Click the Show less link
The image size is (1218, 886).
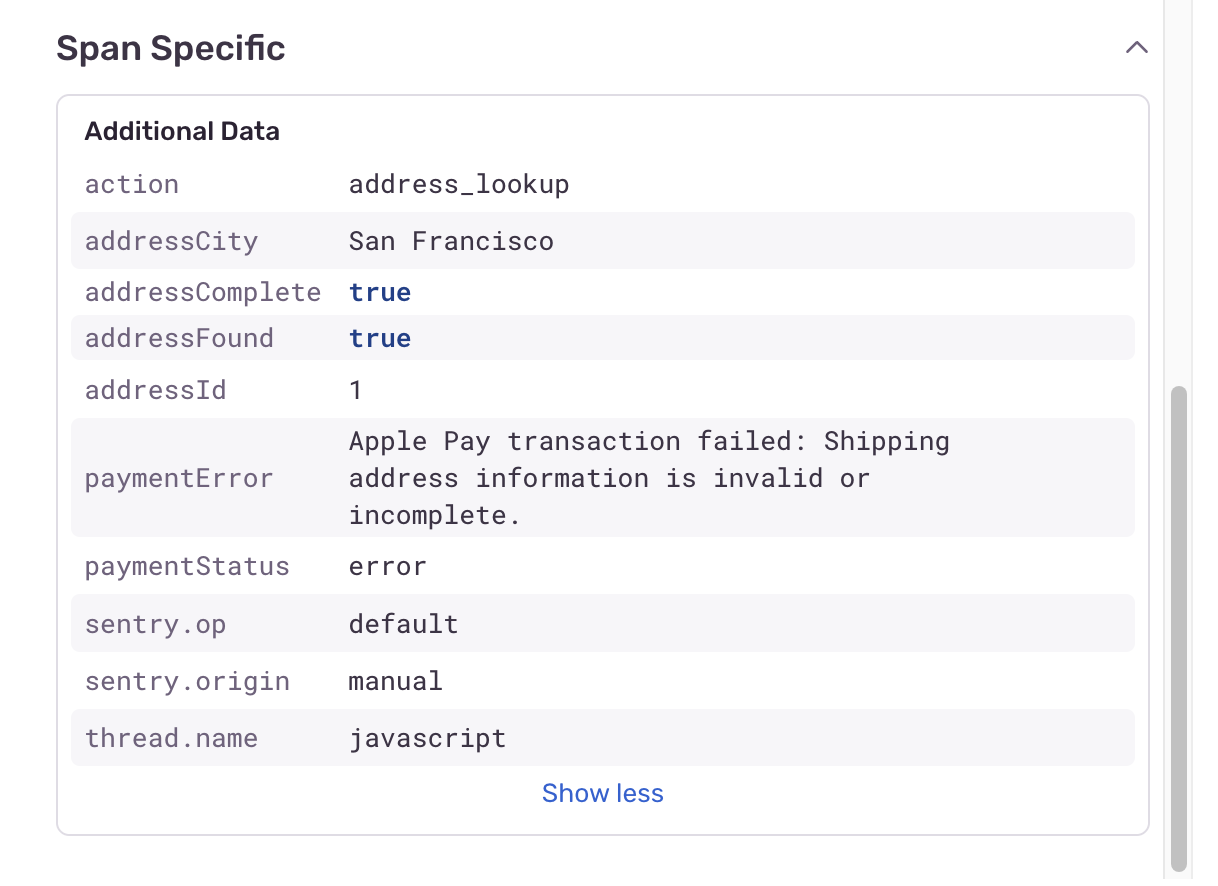point(603,793)
